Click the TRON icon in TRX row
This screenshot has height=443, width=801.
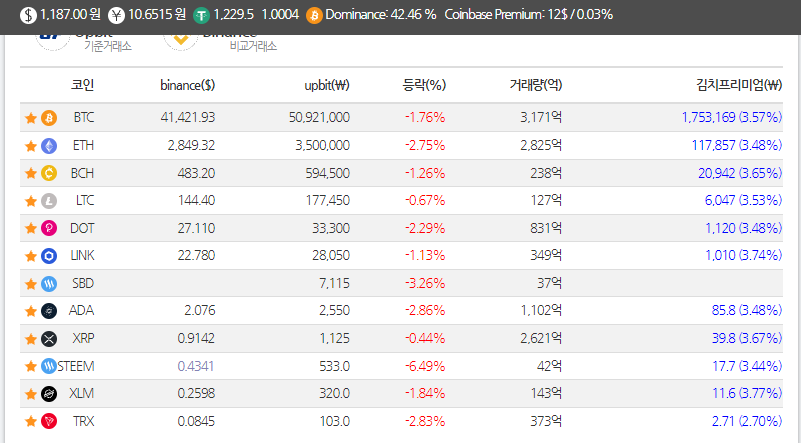click(x=49, y=422)
